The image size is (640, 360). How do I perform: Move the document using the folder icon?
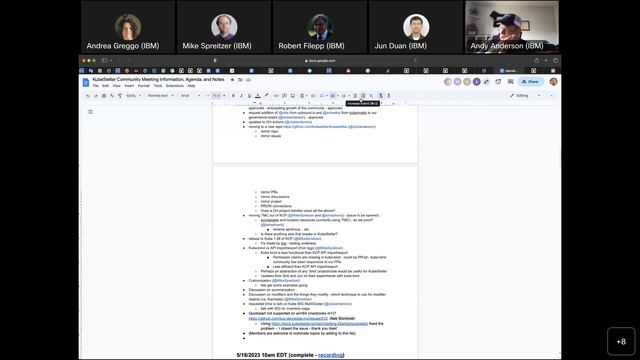tap(240, 80)
